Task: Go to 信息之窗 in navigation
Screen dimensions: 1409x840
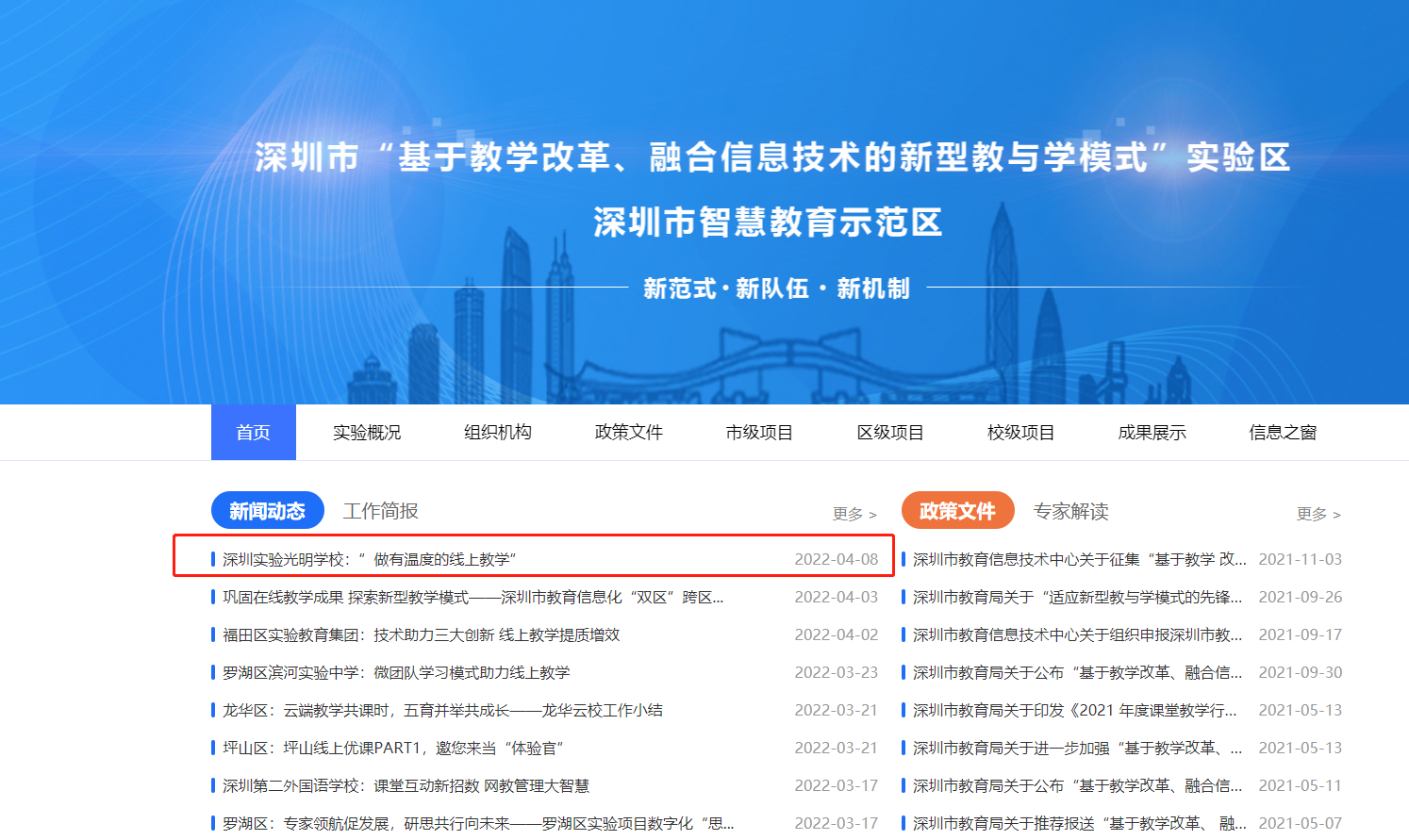Action: 1283,433
